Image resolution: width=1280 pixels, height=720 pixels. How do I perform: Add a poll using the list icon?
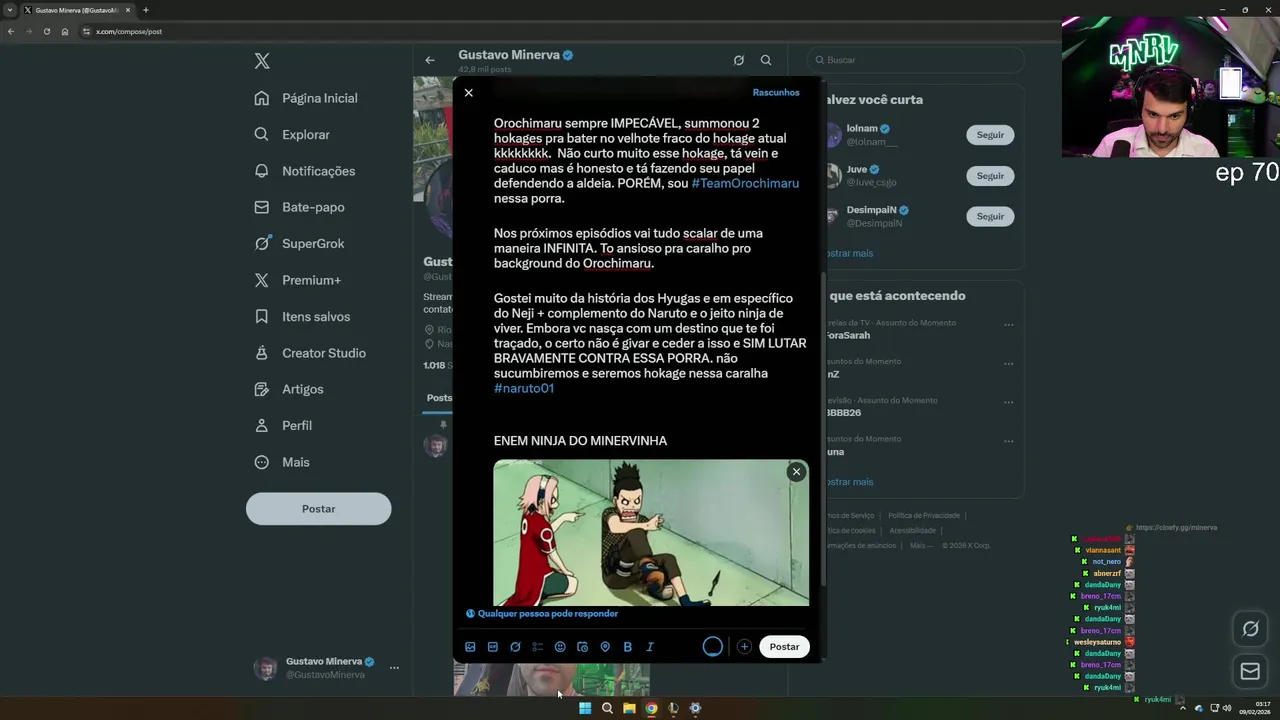coord(538,647)
